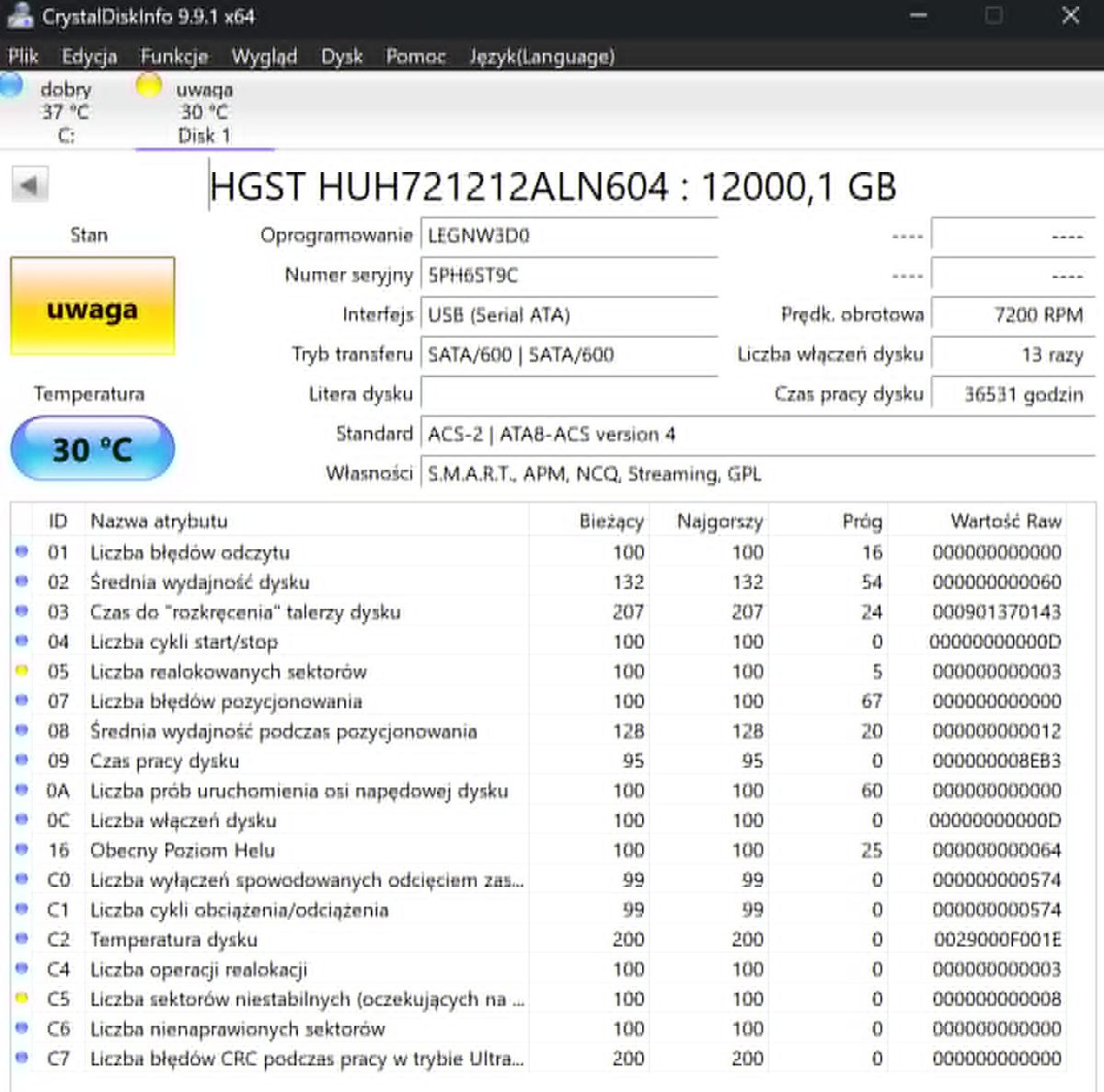This screenshot has height=1092, width=1104.
Task: Click status dot for attribute 03
Action: coord(21,611)
